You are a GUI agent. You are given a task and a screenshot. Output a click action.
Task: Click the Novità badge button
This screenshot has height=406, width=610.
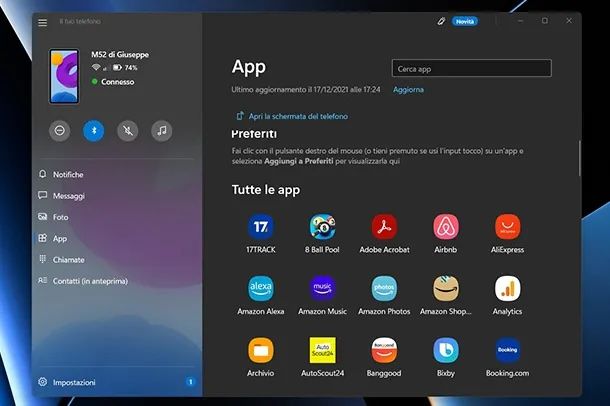pos(465,21)
